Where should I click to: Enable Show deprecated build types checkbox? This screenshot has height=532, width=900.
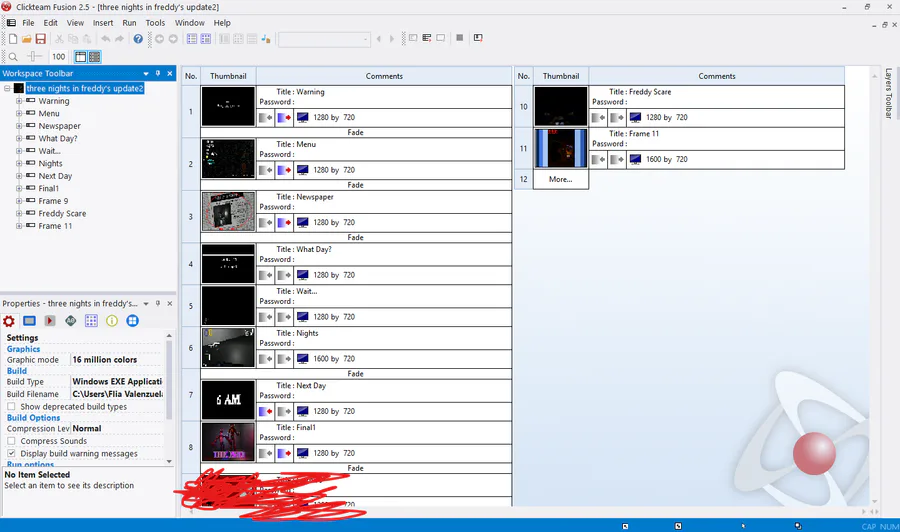tap(11, 406)
